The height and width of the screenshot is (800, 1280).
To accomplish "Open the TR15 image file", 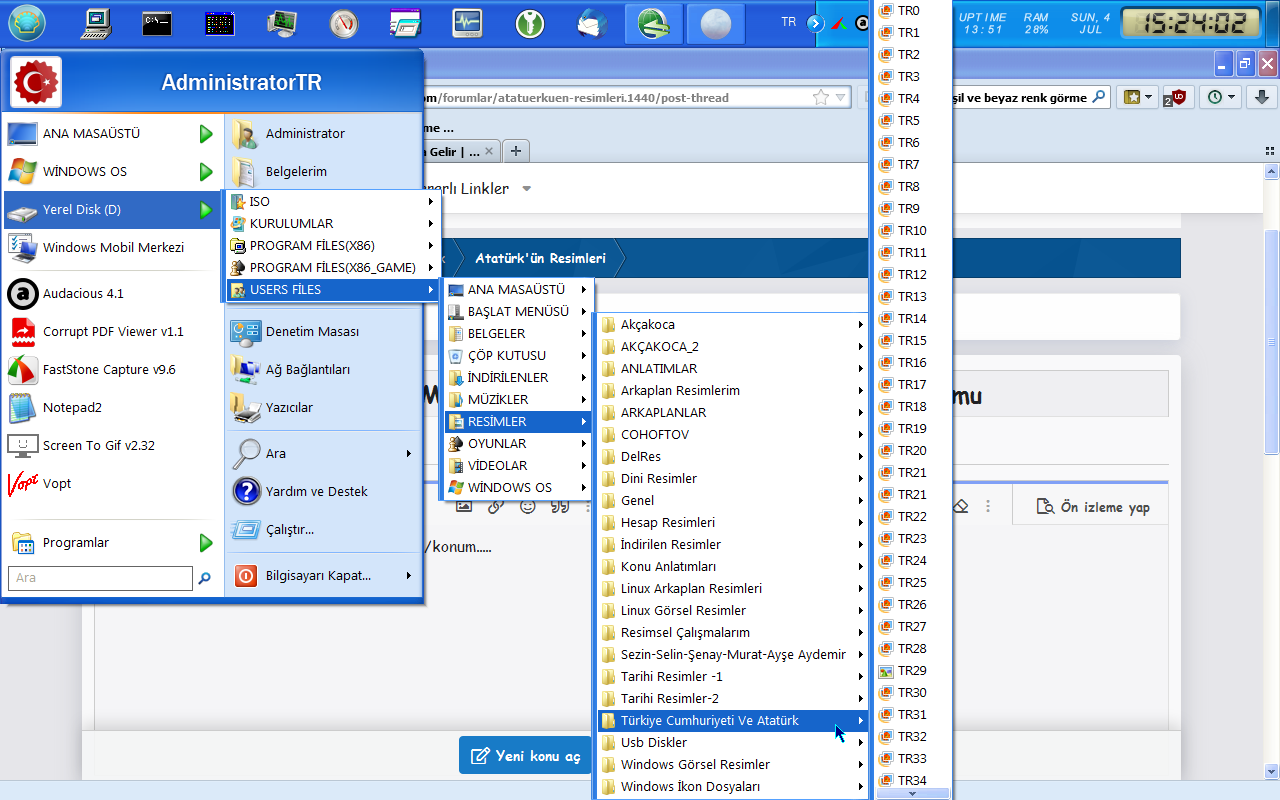I will click(x=911, y=341).
